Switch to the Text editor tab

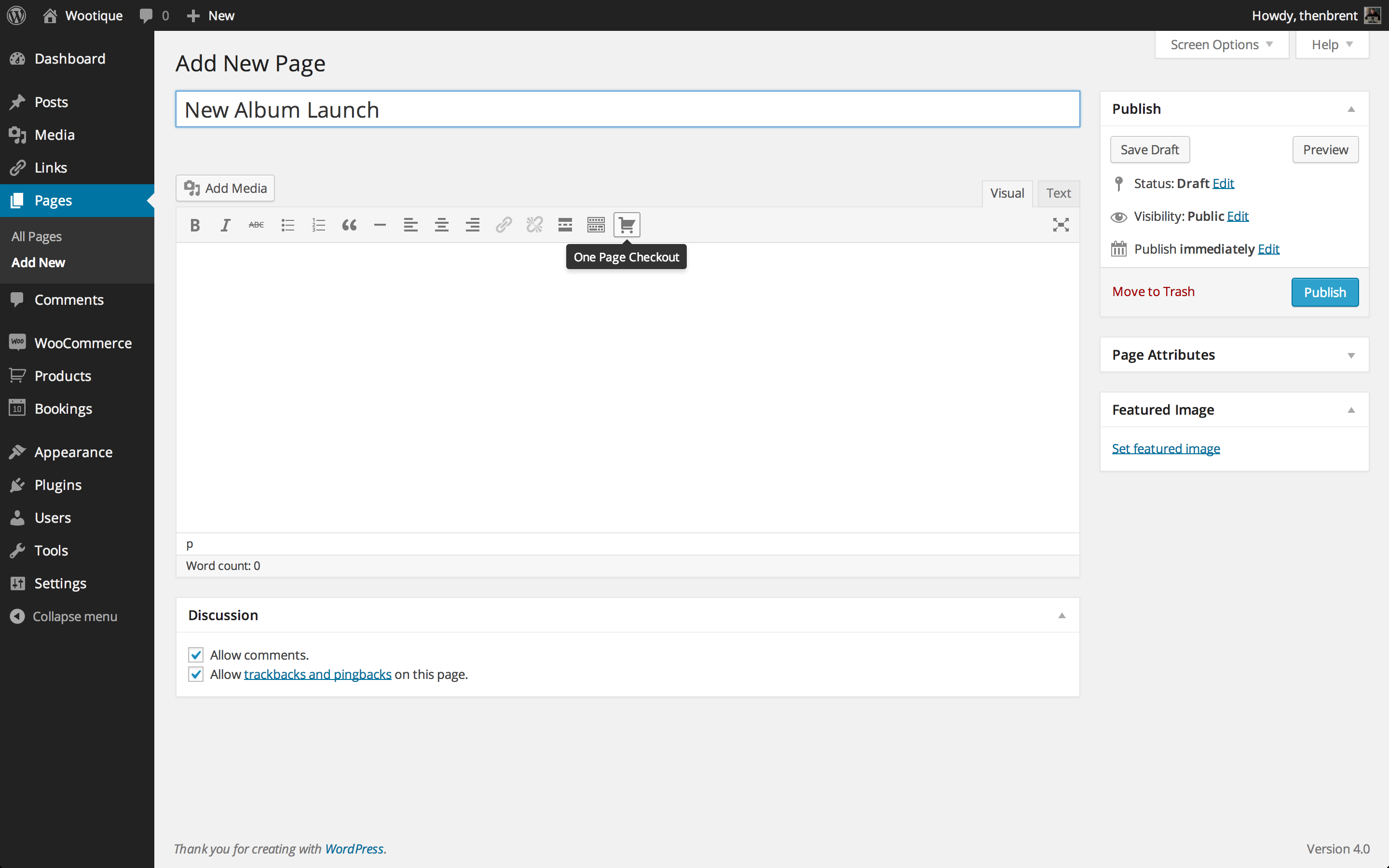(x=1058, y=193)
